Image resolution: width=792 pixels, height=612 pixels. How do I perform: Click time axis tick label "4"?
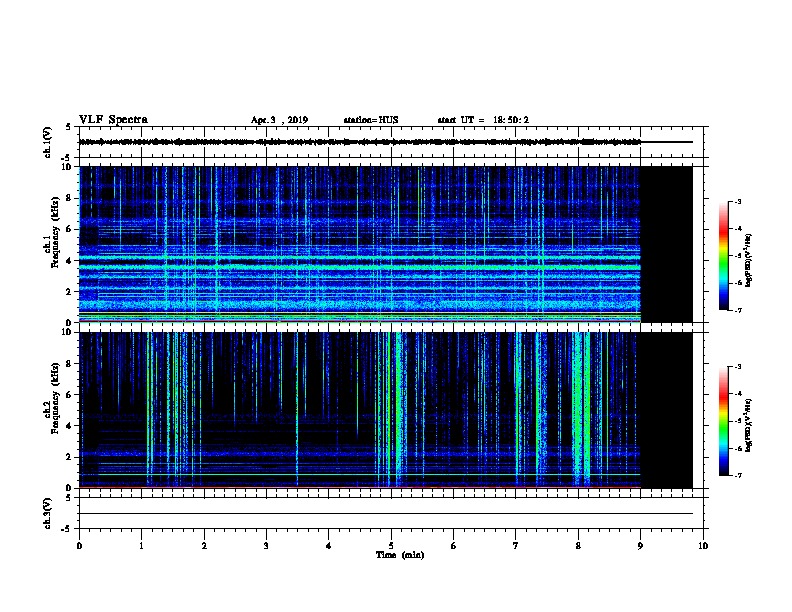point(329,546)
